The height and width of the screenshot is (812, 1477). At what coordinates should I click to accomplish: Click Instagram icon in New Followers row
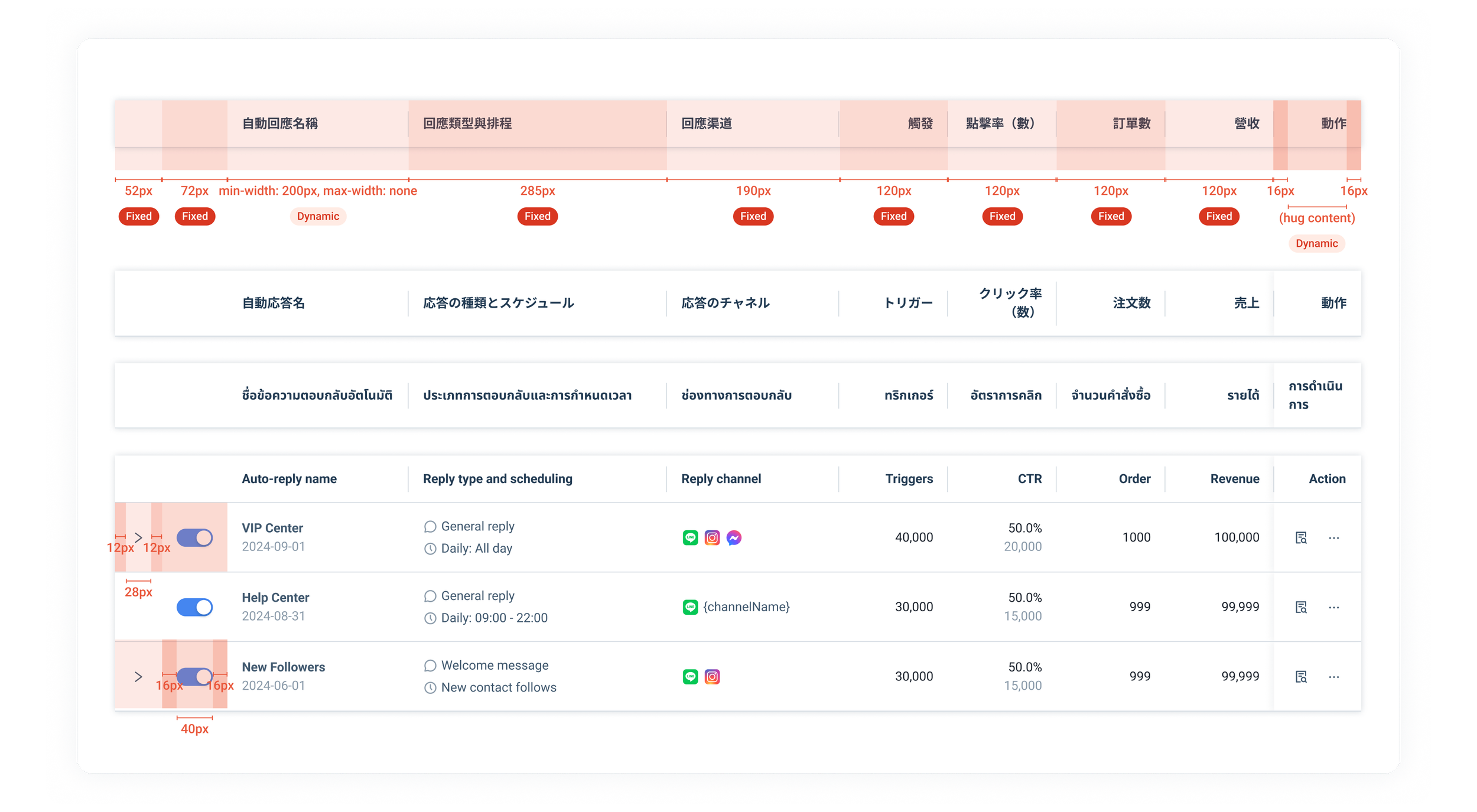[712, 677]
